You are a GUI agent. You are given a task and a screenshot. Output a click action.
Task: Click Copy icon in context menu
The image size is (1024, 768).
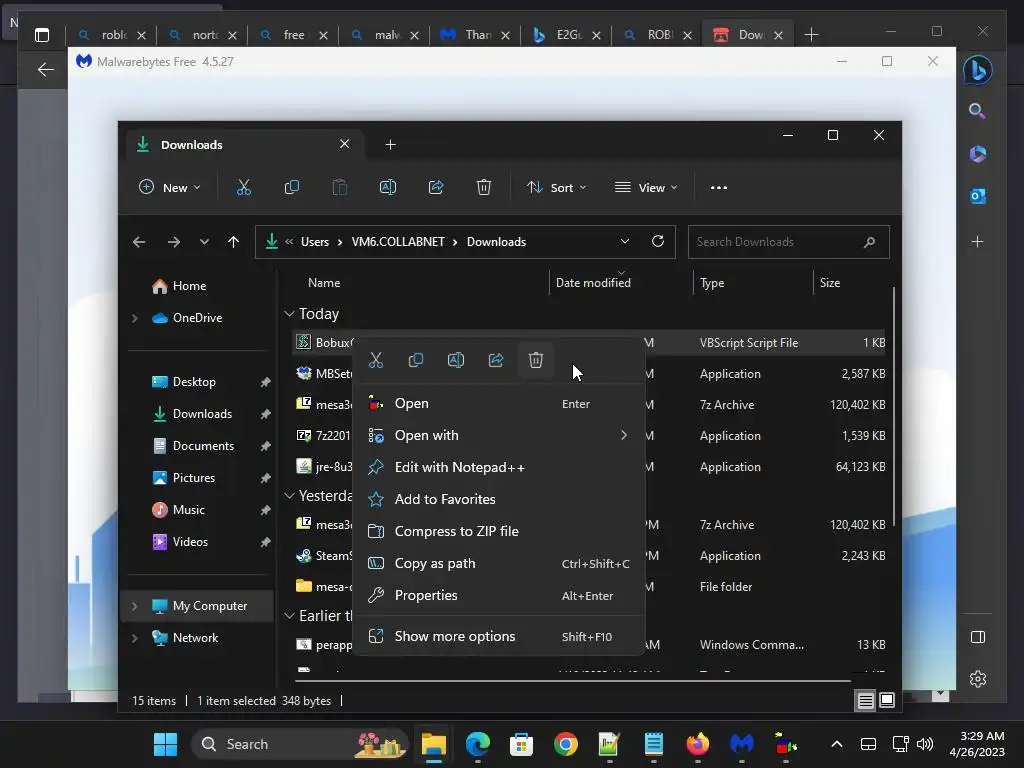(x=416, y=360)
